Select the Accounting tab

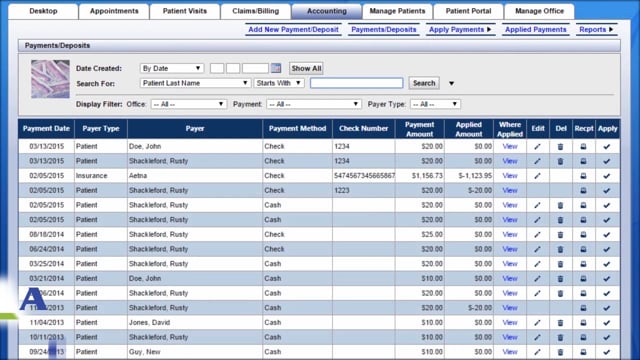[x=327, y=11]
